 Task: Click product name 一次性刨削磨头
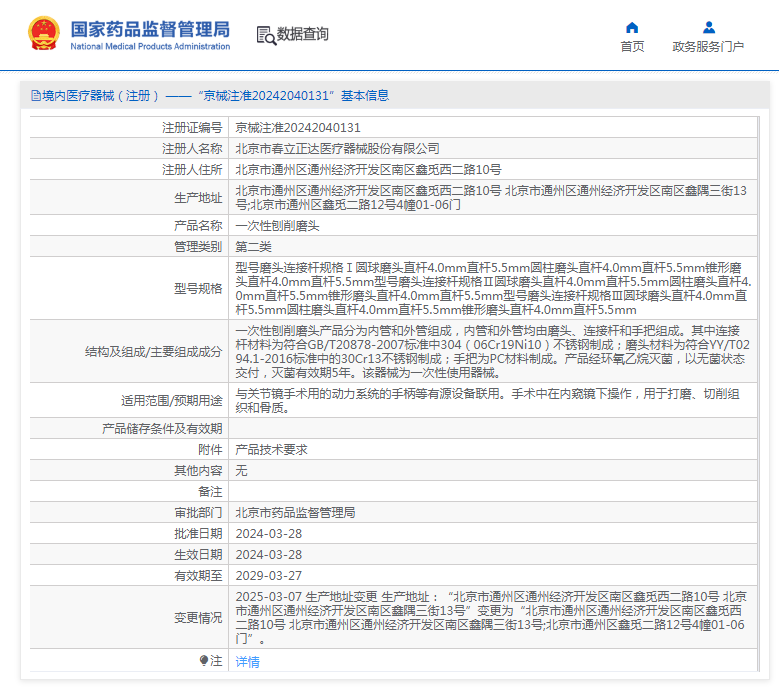277,226
